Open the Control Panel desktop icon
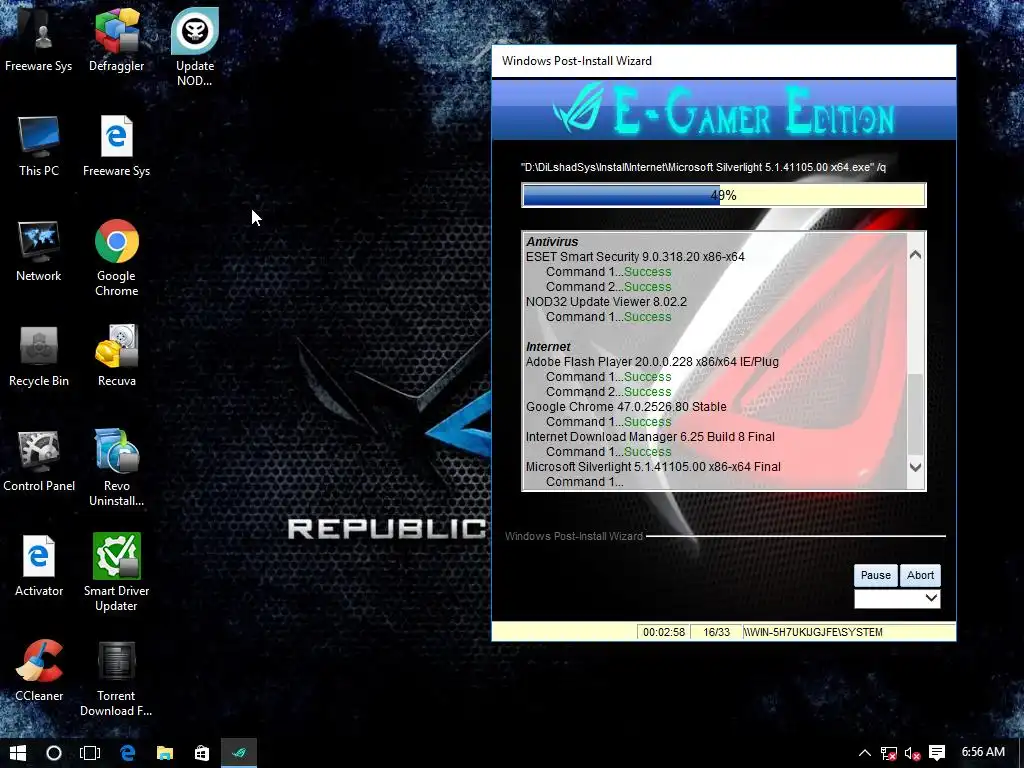This screenshot has height=768, width=1024. [39, 460]
